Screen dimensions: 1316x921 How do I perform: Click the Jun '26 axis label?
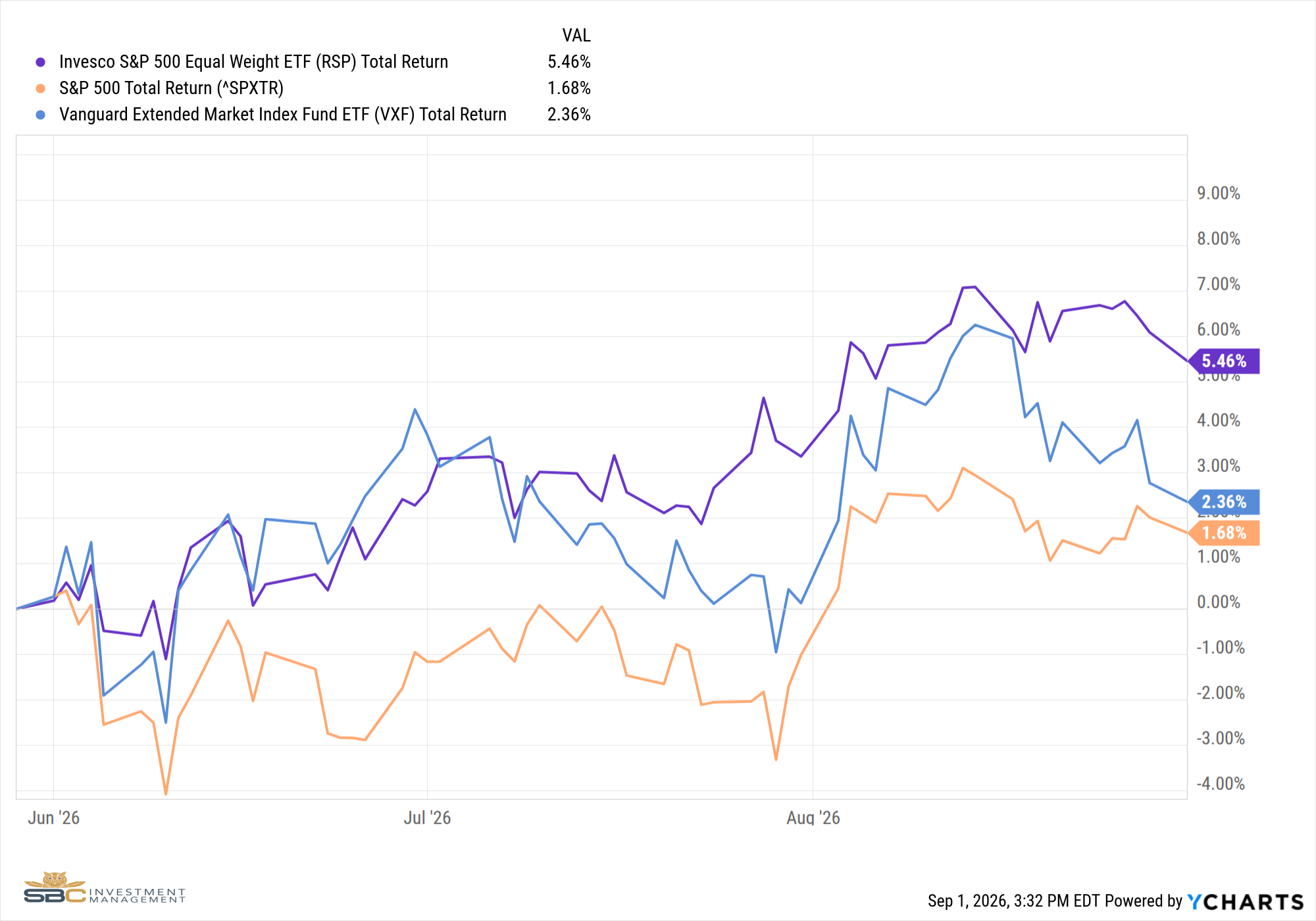click(x=53, y=818)
